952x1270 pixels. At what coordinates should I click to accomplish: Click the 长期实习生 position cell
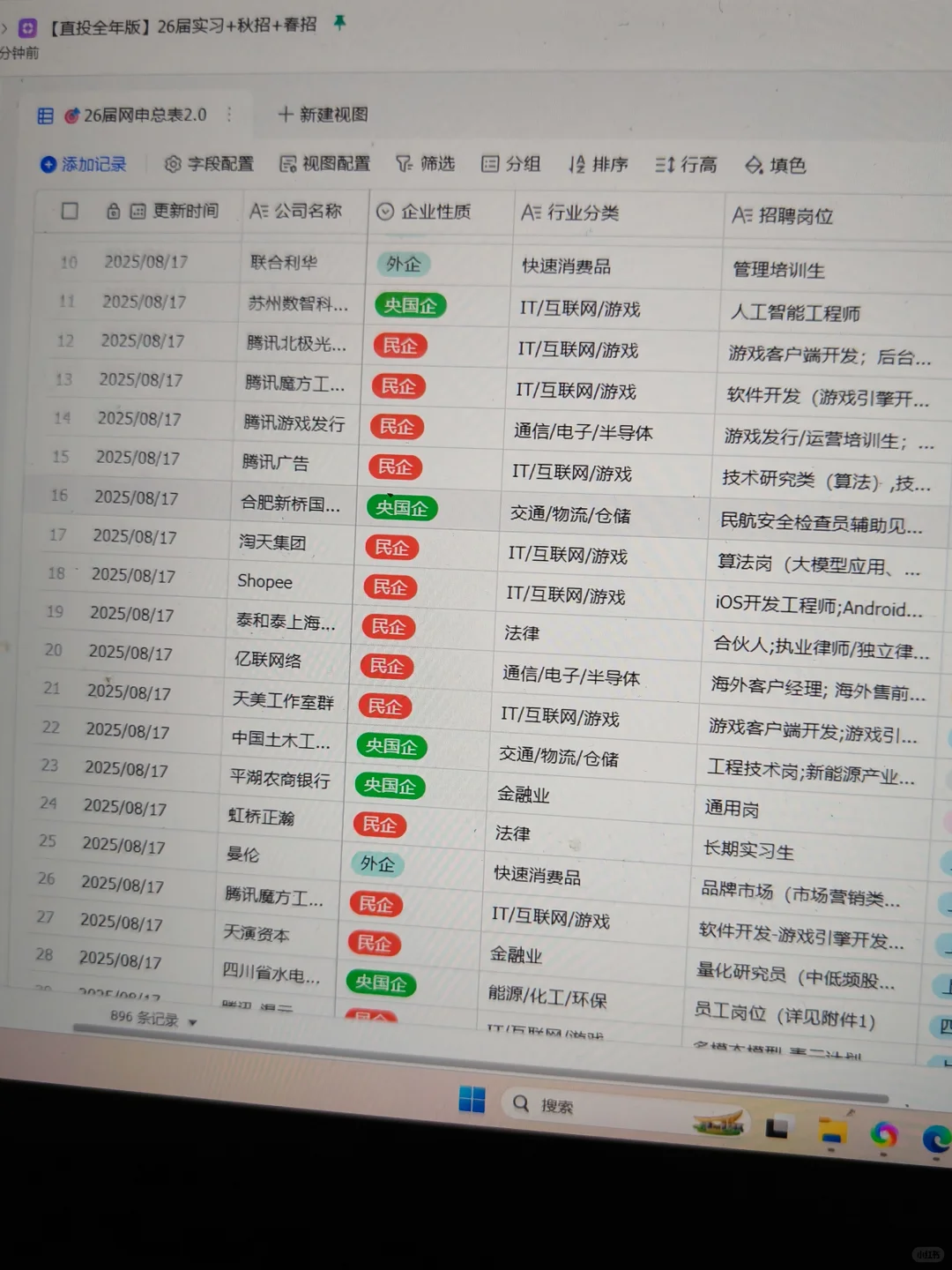coord(748,850)
